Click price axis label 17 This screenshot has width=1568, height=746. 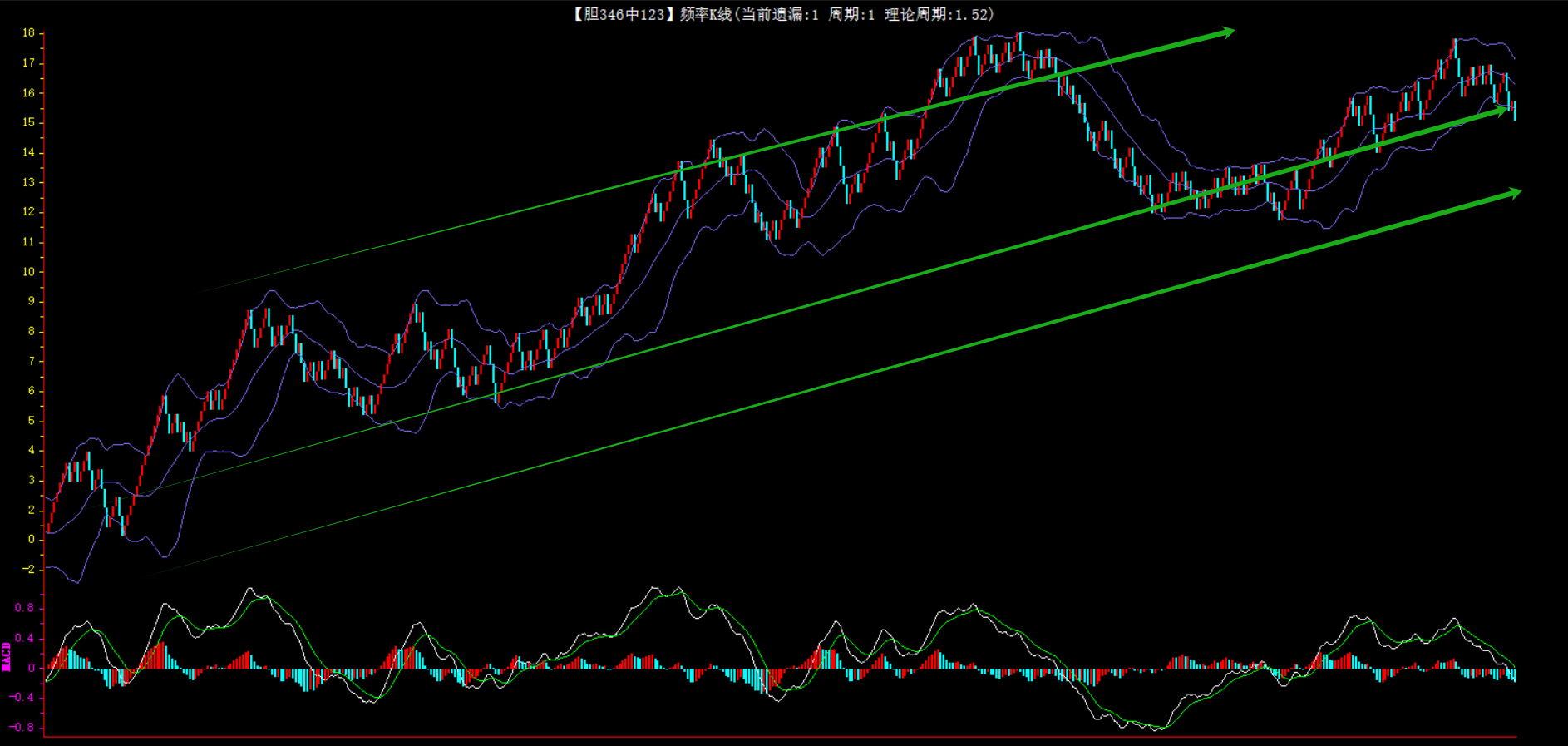coord(29,63)
